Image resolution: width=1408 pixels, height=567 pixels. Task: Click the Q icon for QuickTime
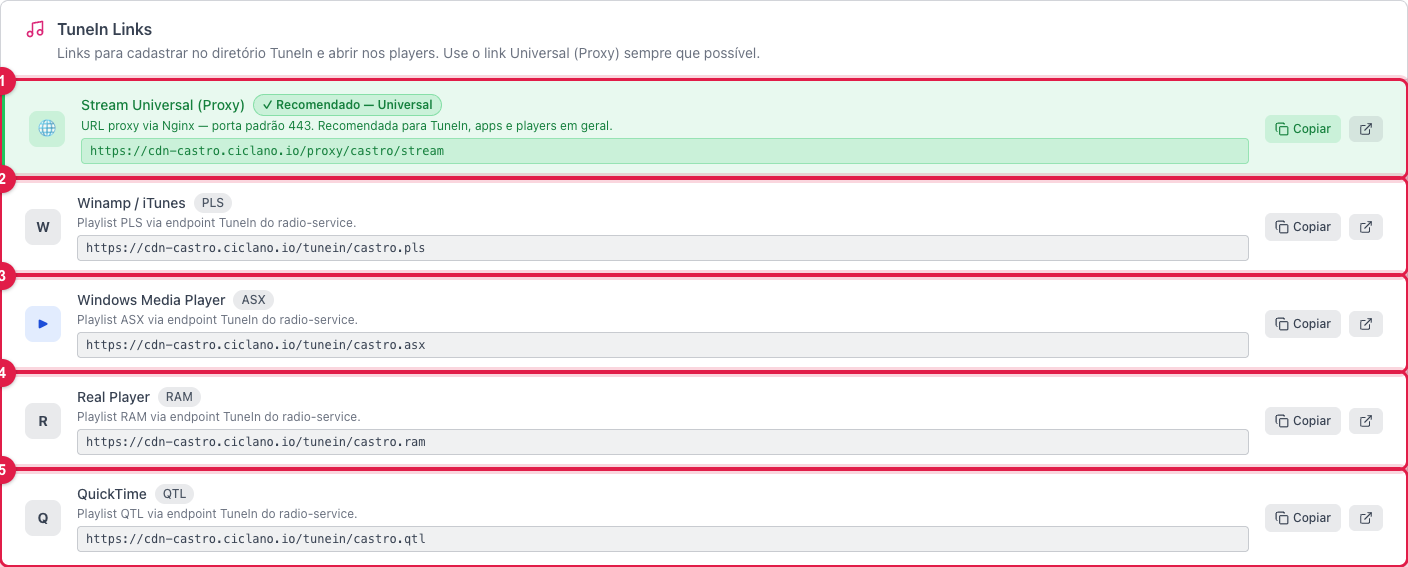click(43, 518)
